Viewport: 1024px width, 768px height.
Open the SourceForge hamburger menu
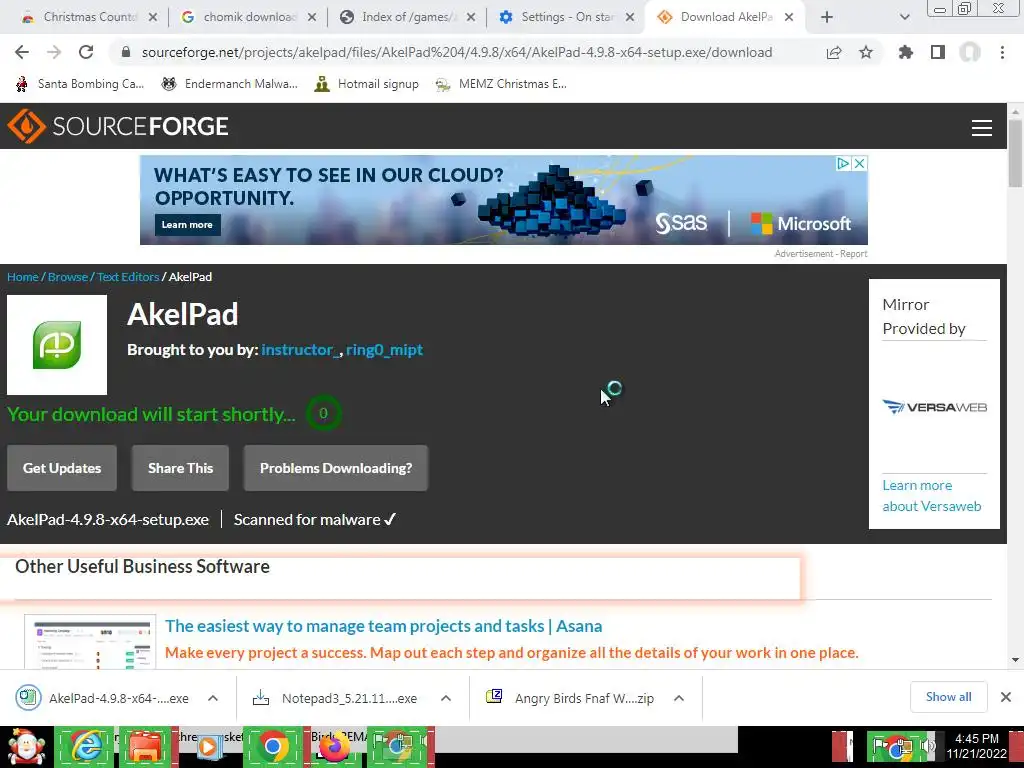point(982,127)
